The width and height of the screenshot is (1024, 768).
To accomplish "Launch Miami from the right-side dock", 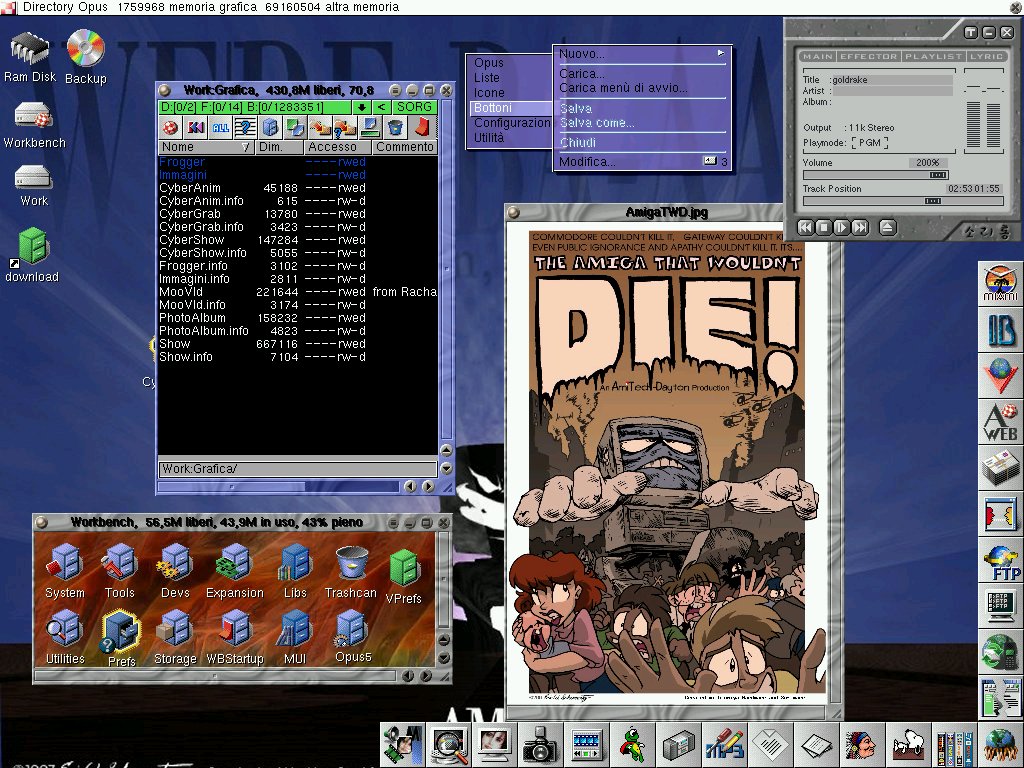I will pos(1000,282).
